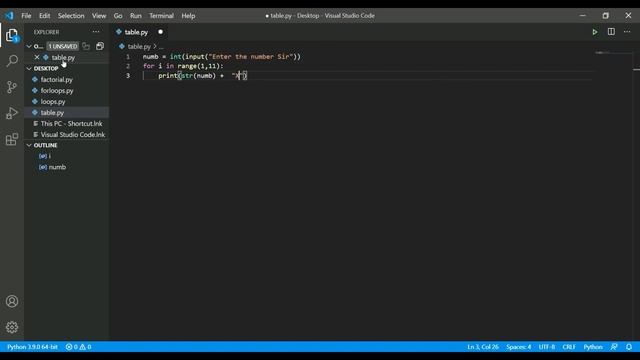Open the View menu
The image size is (640, 360).
[99, 16]
